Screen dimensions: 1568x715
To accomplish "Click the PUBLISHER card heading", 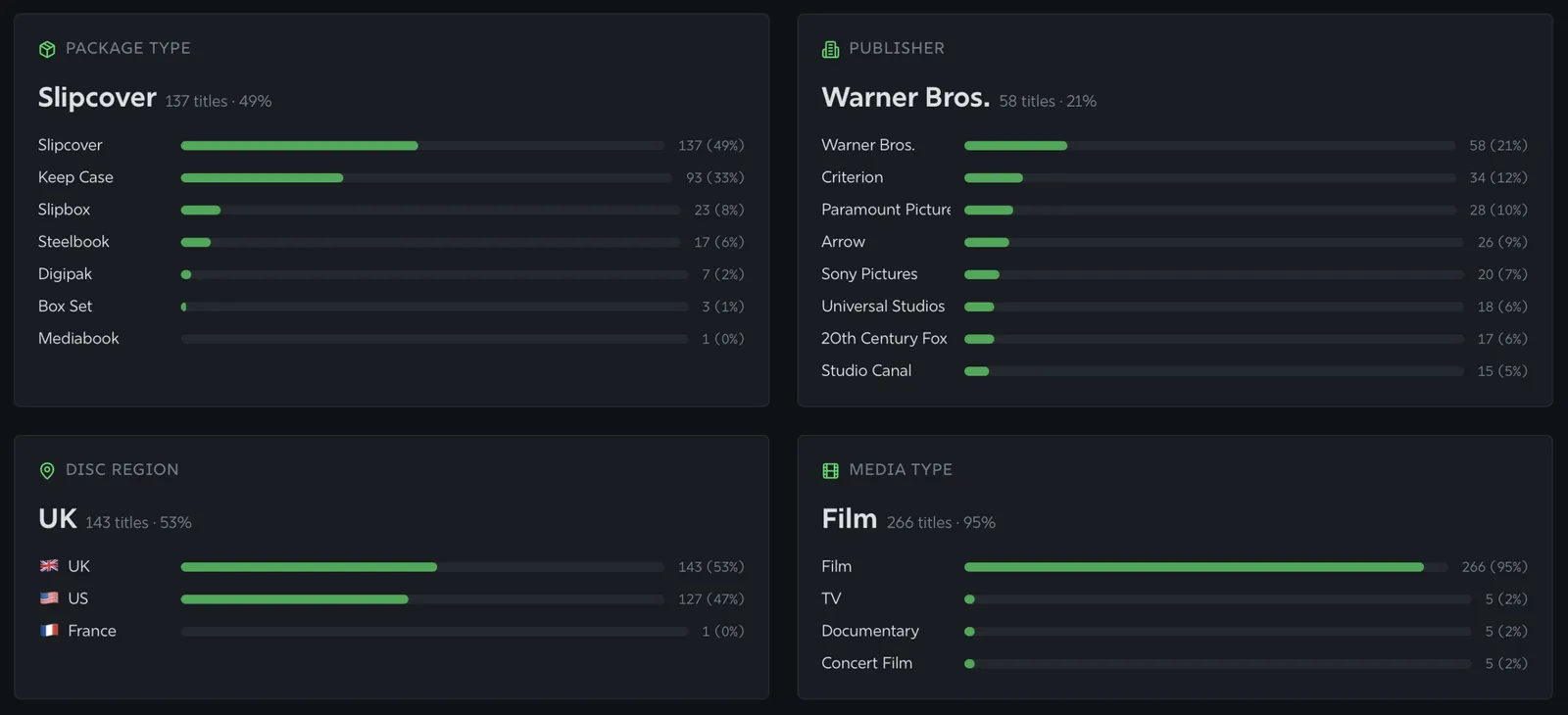I will tap(897, 48).
